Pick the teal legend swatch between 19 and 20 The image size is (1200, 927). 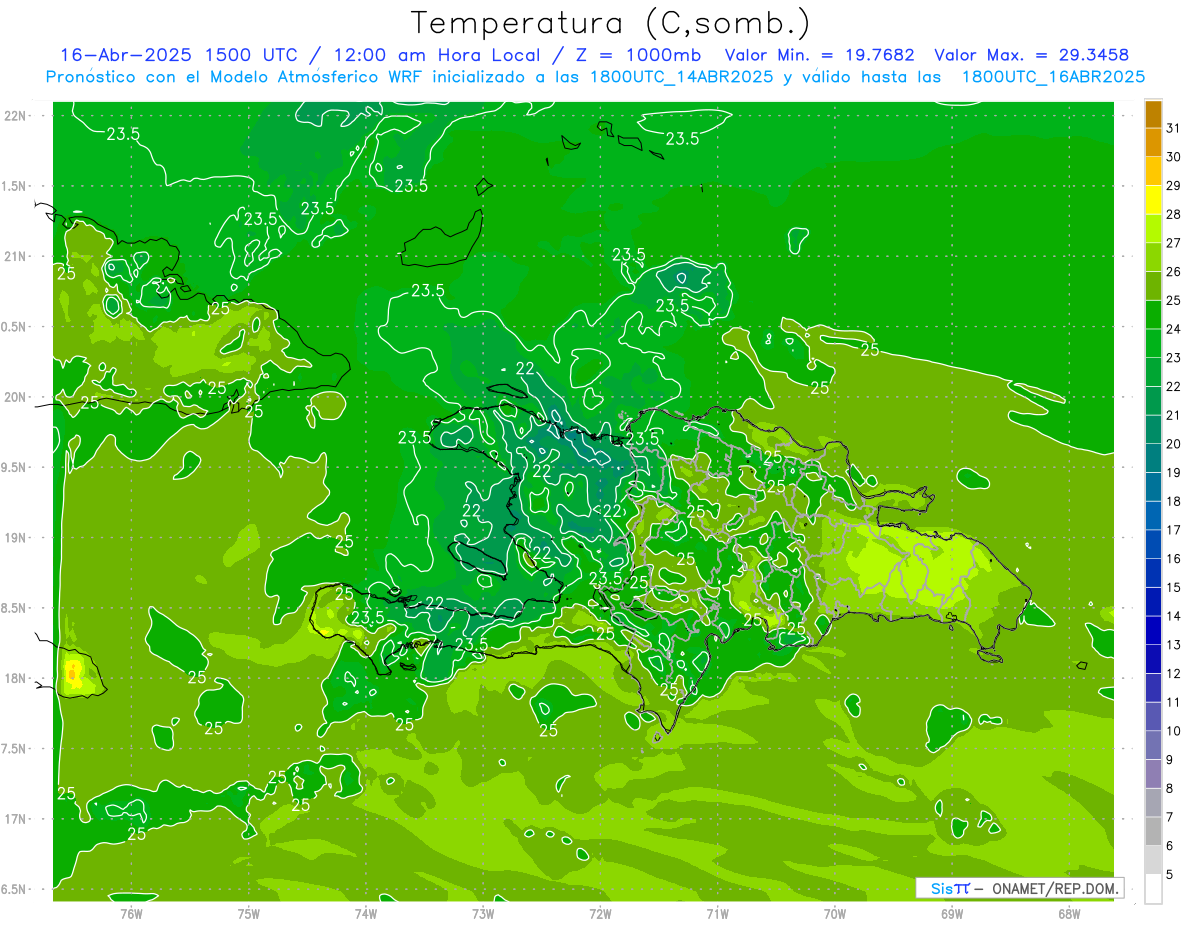pyautogui.click(x=1153, y=458)
